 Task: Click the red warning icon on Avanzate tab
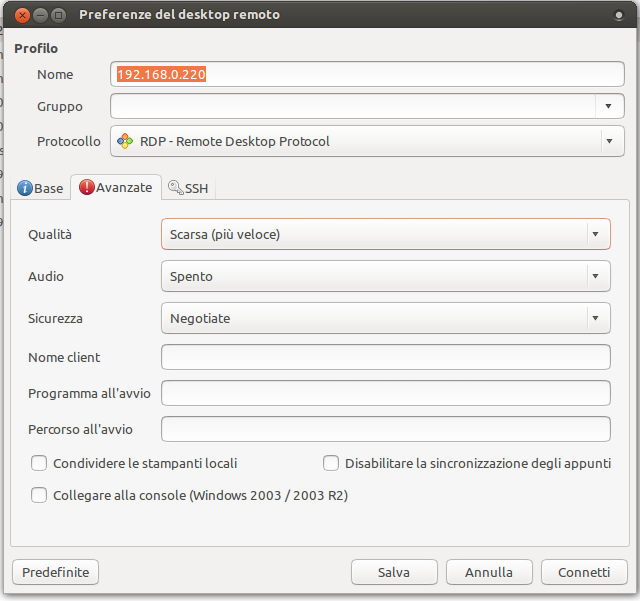point(87,187)
